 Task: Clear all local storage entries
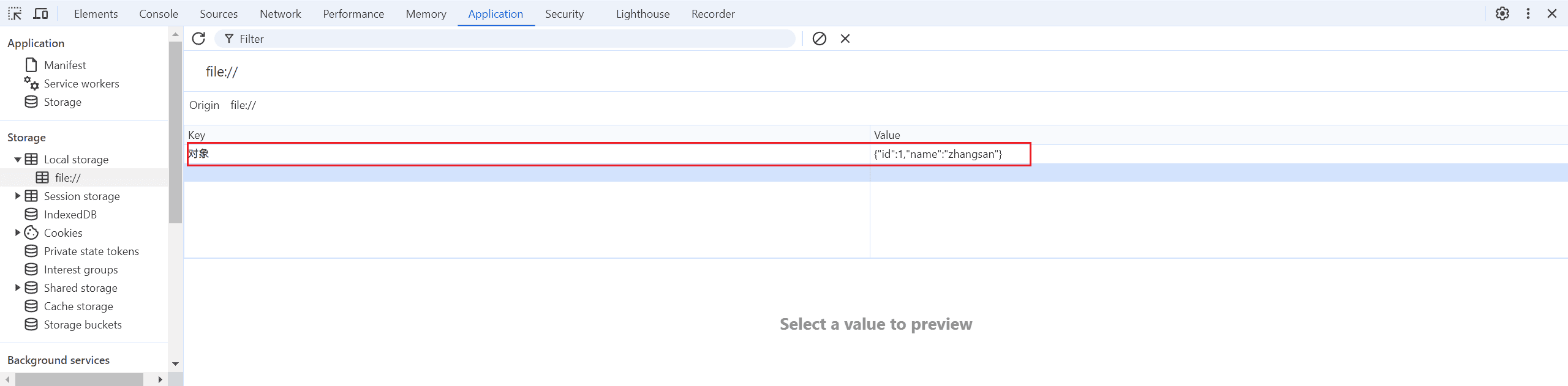pos(820,39)
